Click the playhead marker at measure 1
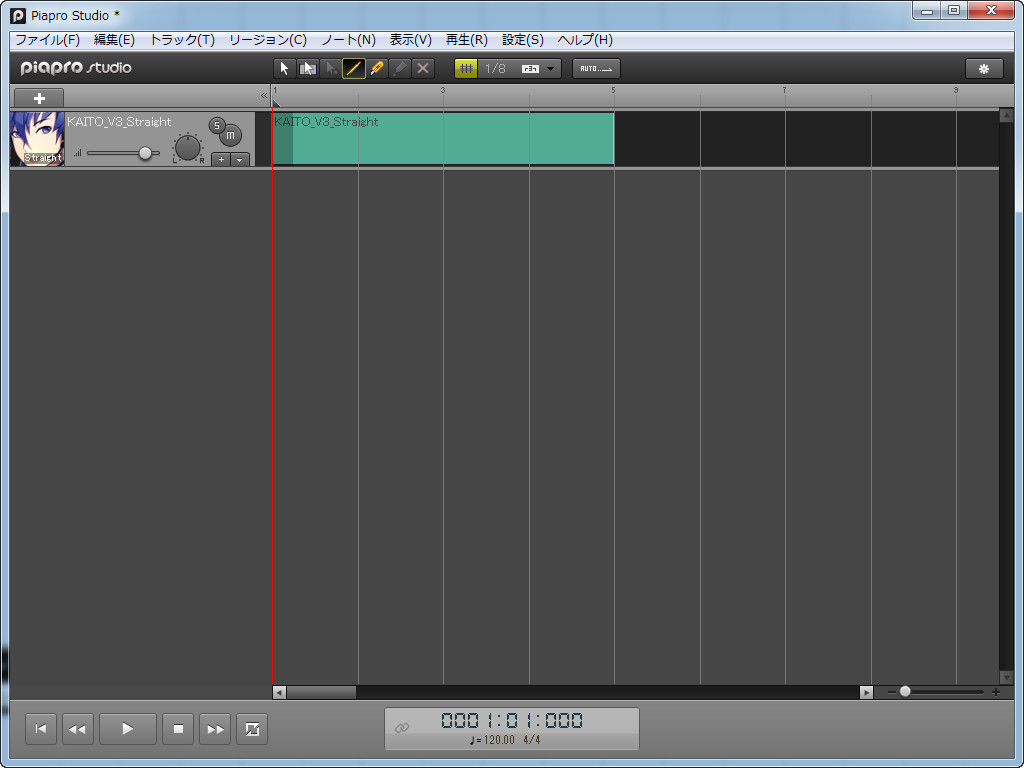Screen dimensions: 1024x768 [x=276, y=103]
